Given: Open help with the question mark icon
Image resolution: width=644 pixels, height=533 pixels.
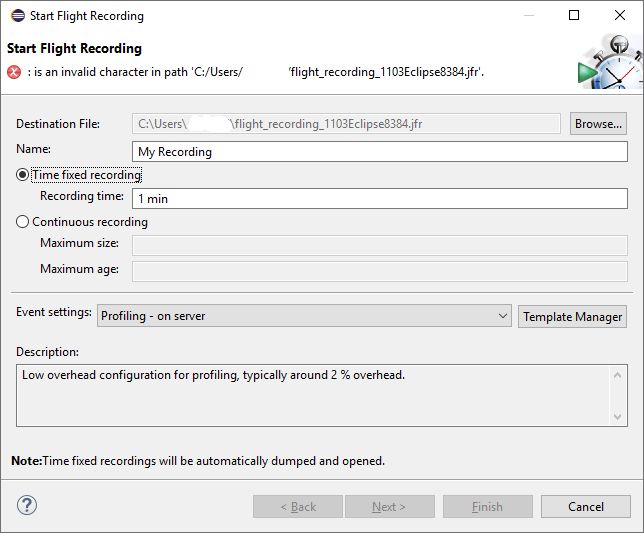Looking at the screenshot, I should pos(27,505).
